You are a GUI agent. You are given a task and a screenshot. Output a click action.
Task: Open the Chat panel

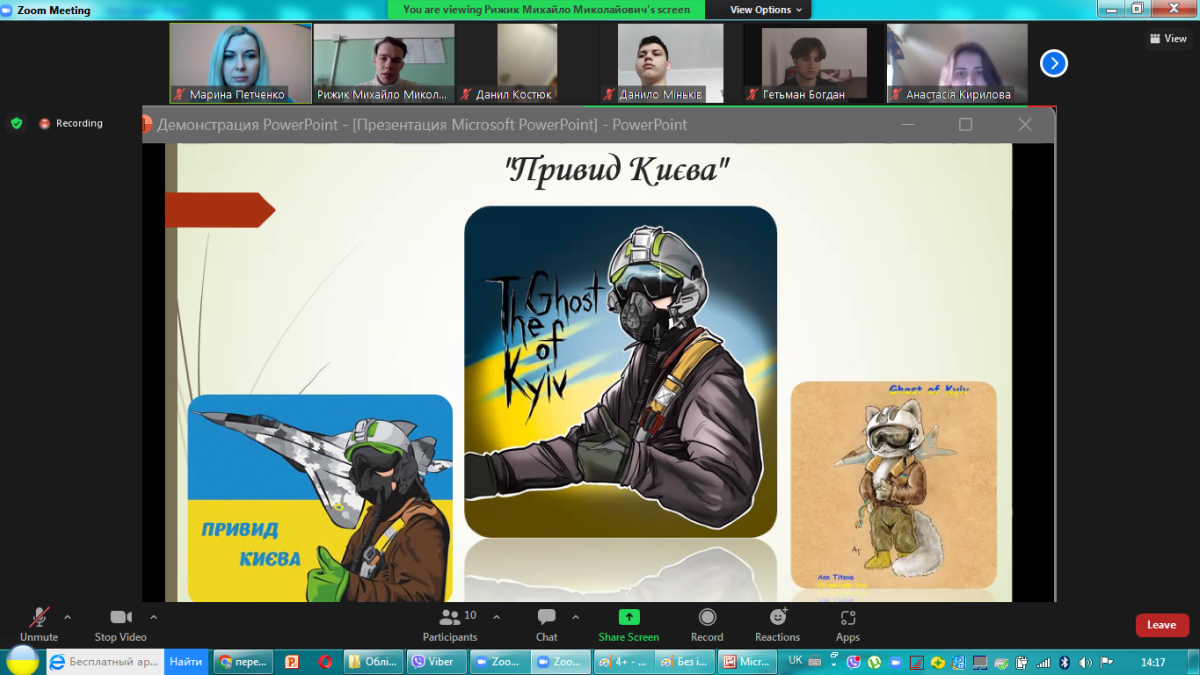tap(546, 623)
